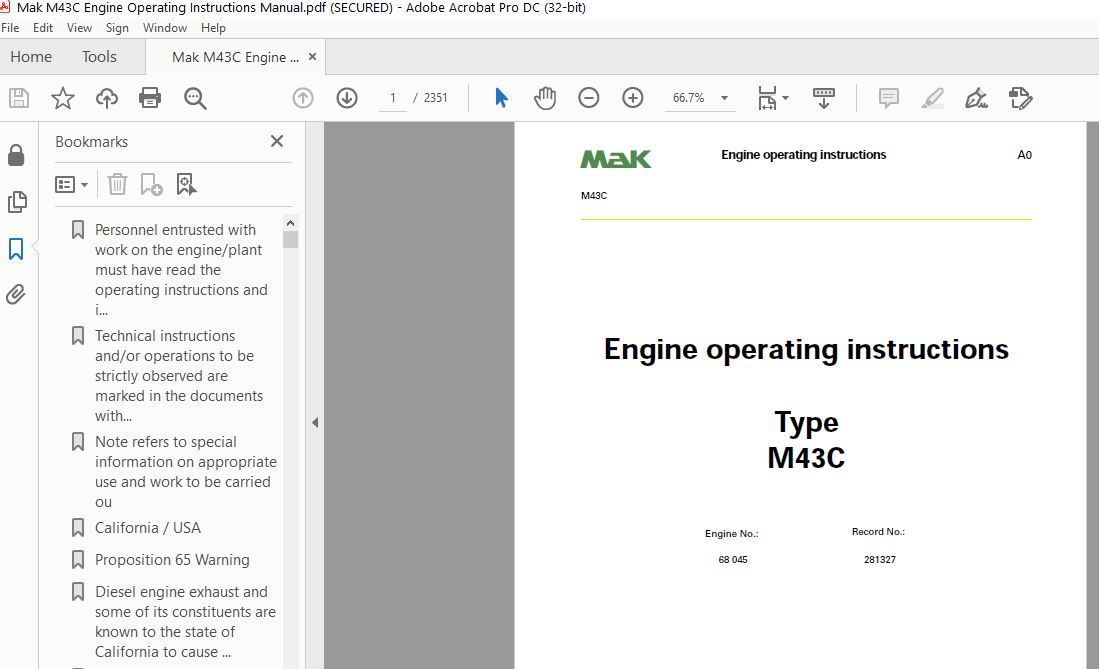Open bookmark 'Note refers to special information'

pos(186,471)
